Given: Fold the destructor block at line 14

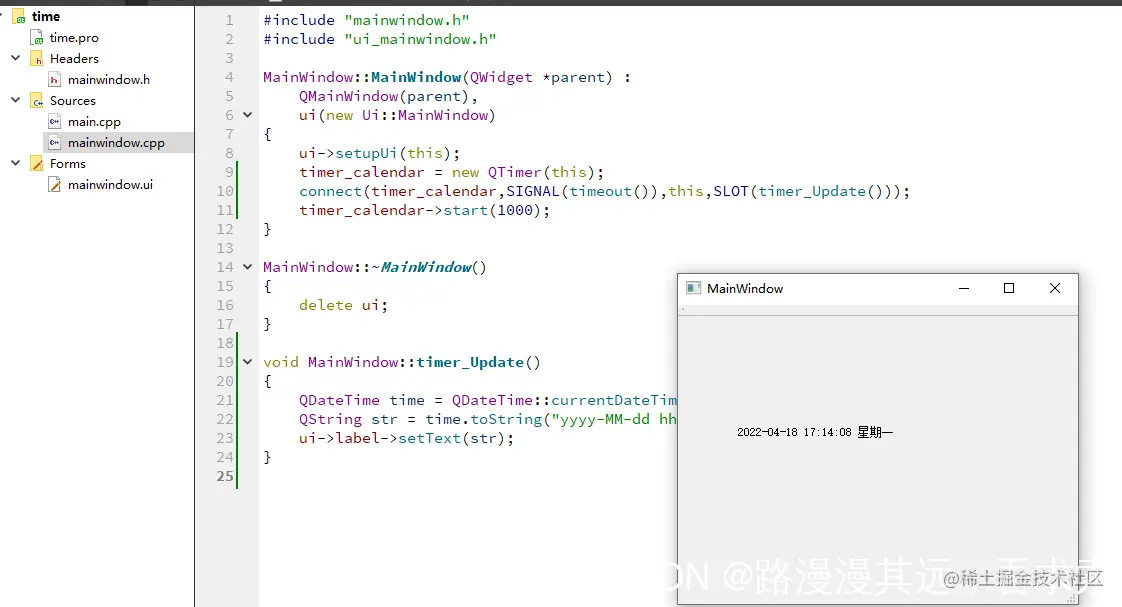Looking at the screenshot, I should coord(248,267).
